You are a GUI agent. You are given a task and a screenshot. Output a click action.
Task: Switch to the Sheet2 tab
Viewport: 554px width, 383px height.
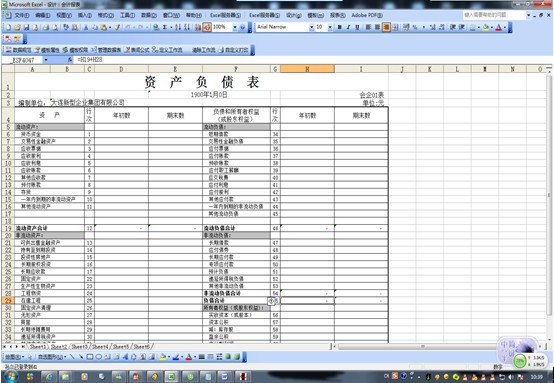click(x=59, y=347)
